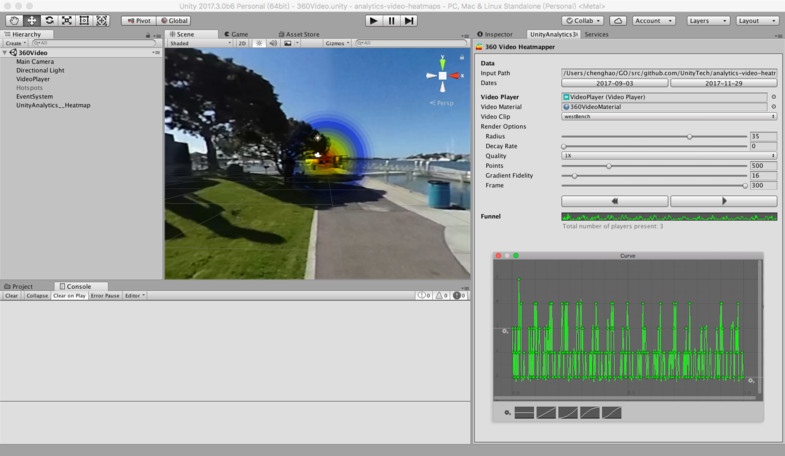Collapse the 360Video scene node
785x456 pixels.
click(5, 53)
